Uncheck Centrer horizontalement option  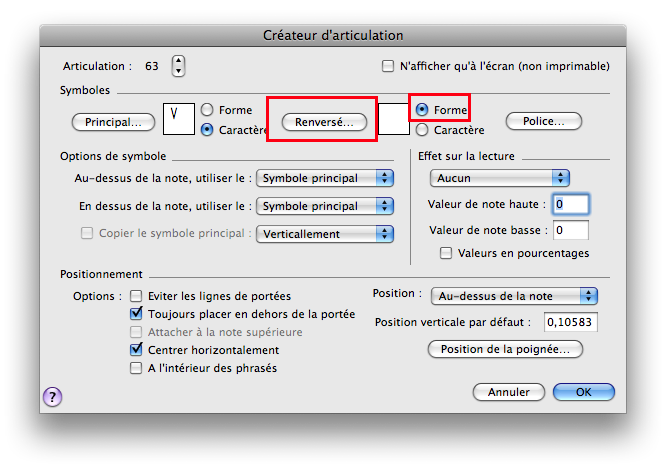coord(137,350)
